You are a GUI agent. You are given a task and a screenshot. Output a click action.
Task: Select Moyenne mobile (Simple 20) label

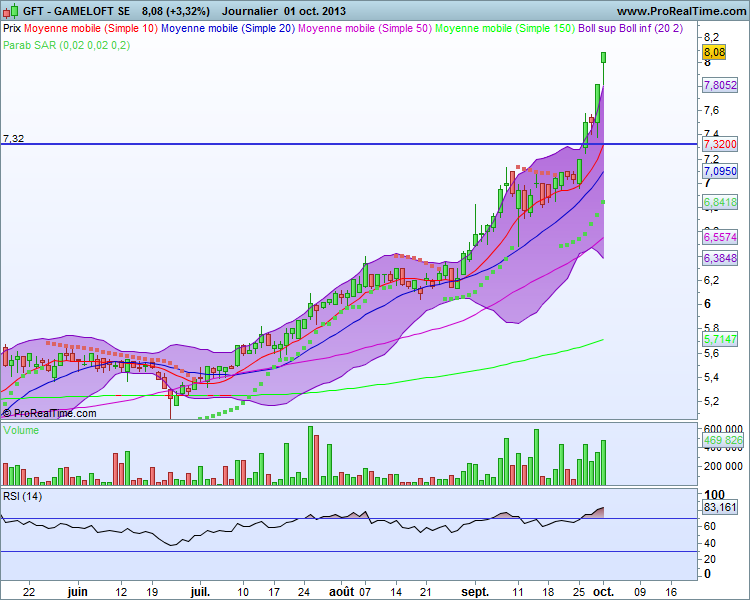point(228,28)
